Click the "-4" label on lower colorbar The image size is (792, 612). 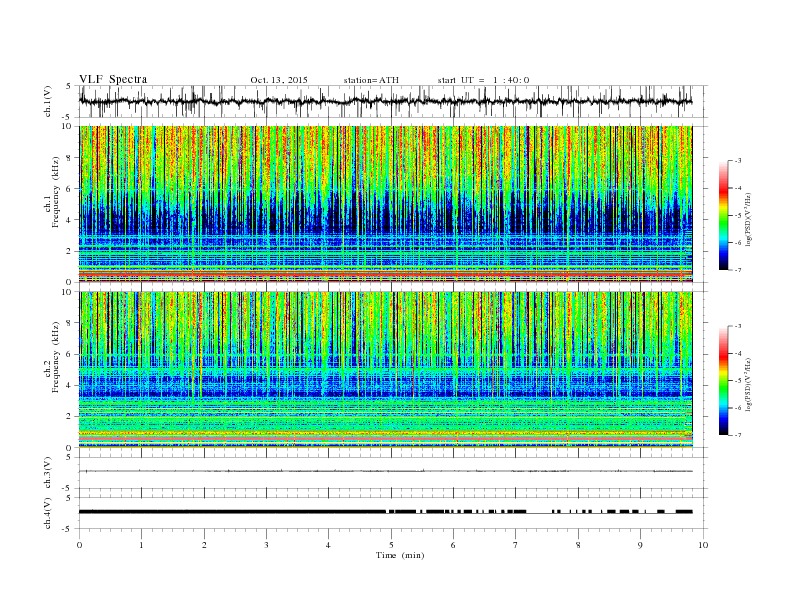click(738, 353)
